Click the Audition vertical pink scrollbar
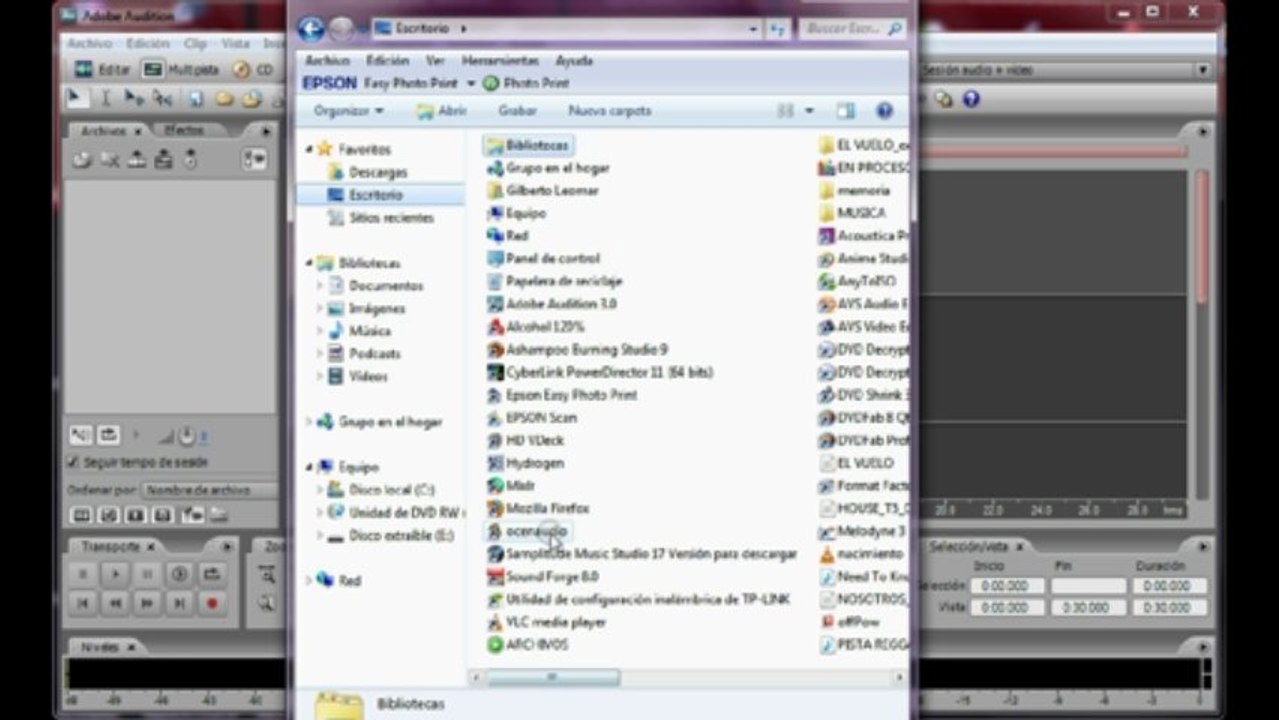Screen dimensions: 1279x720 coord(1202,236)
